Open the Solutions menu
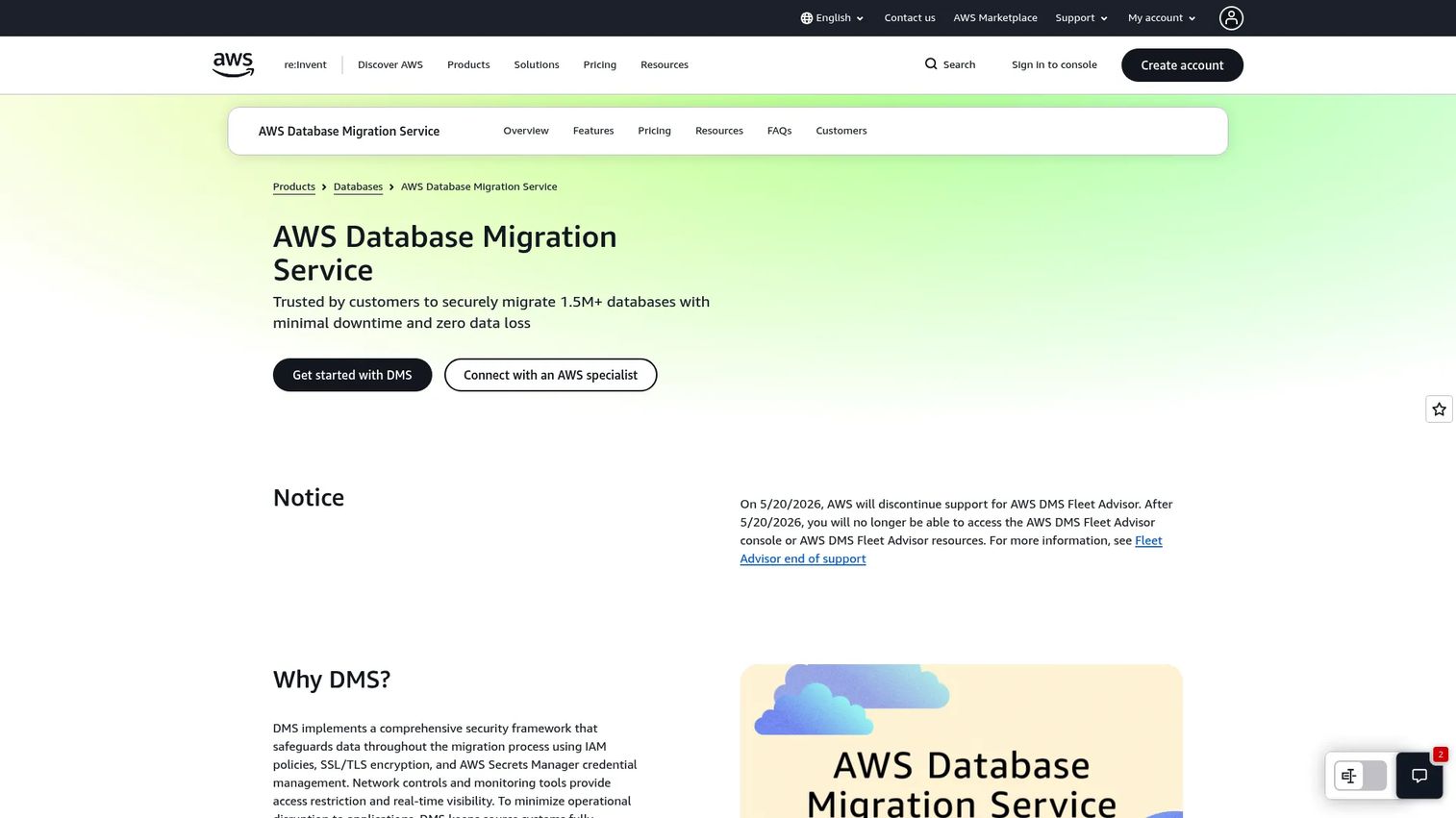 point(537,64)
